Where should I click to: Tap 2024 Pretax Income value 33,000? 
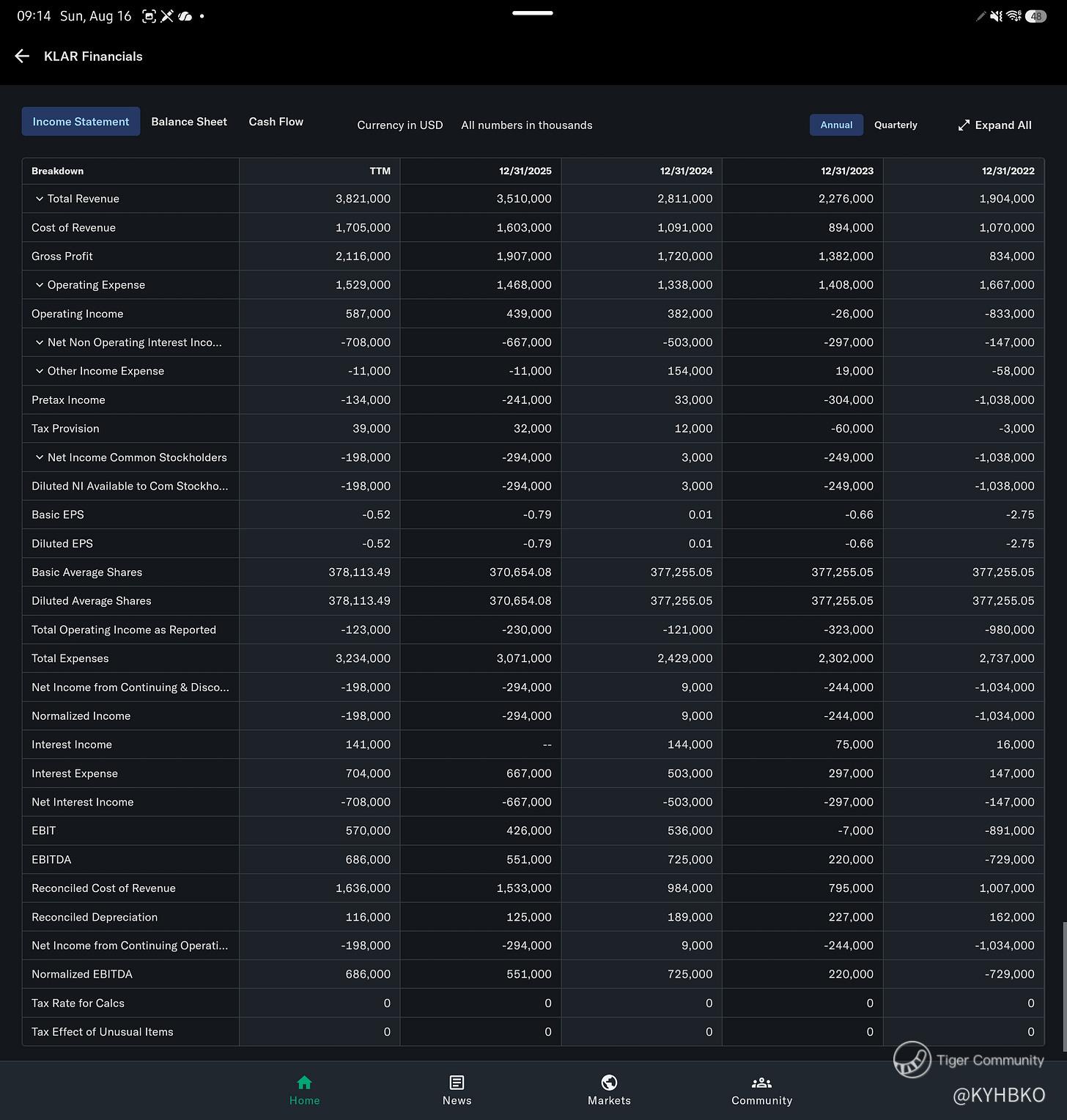tap(693, 399)
